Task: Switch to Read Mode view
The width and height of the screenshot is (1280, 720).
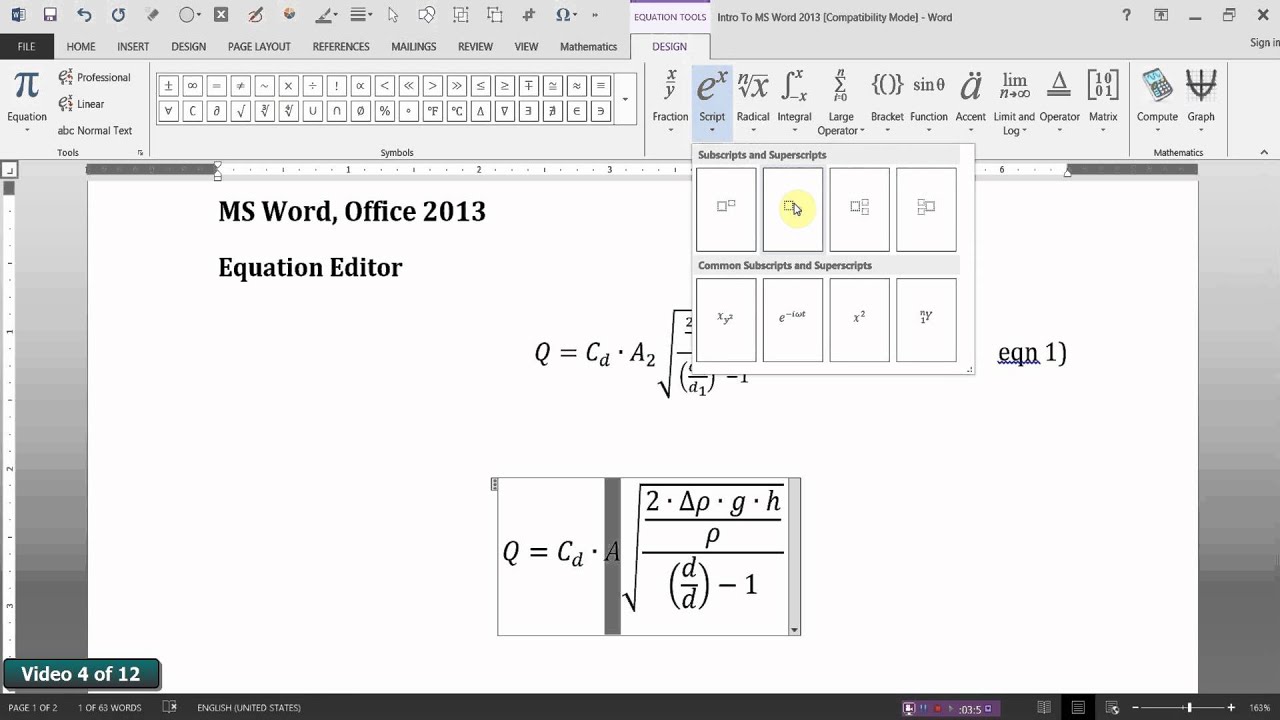Action: click(1044, 708)
